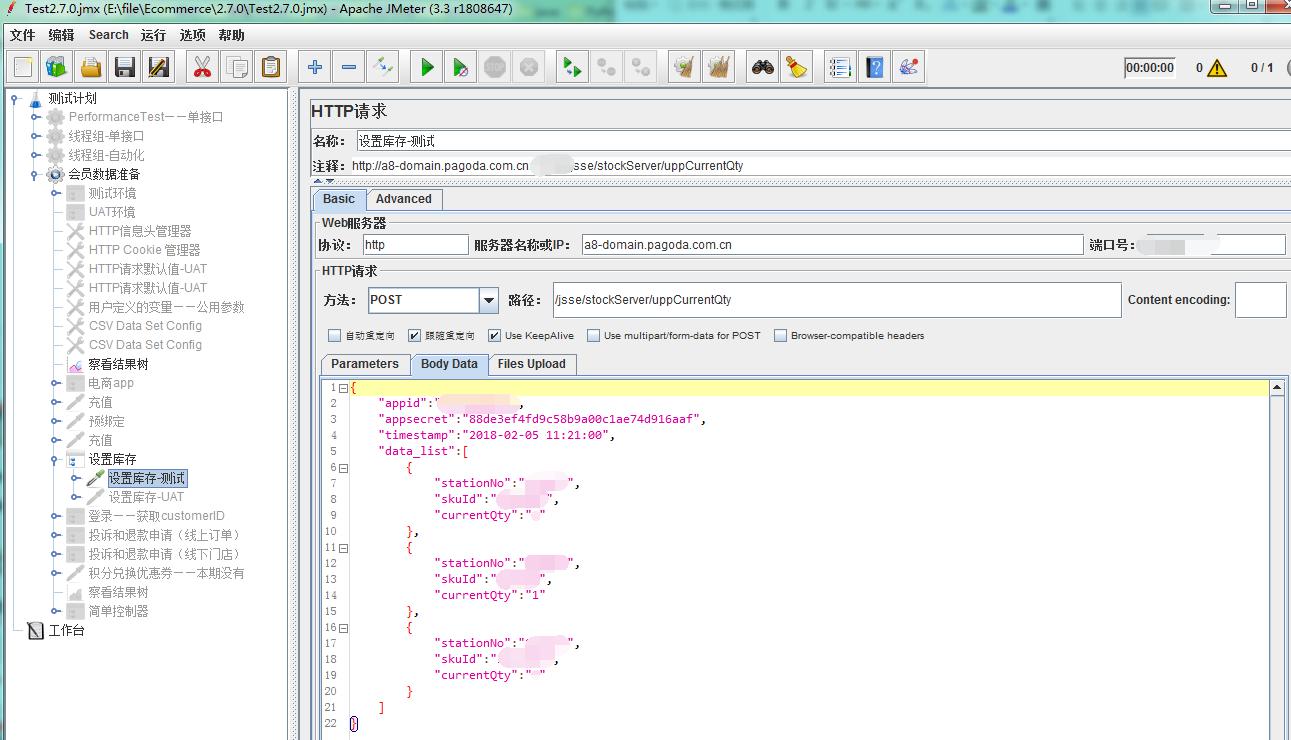Toggle Use KeepAlive checkbox
This screenshot has height=740, width=1291.
point(494,336)
